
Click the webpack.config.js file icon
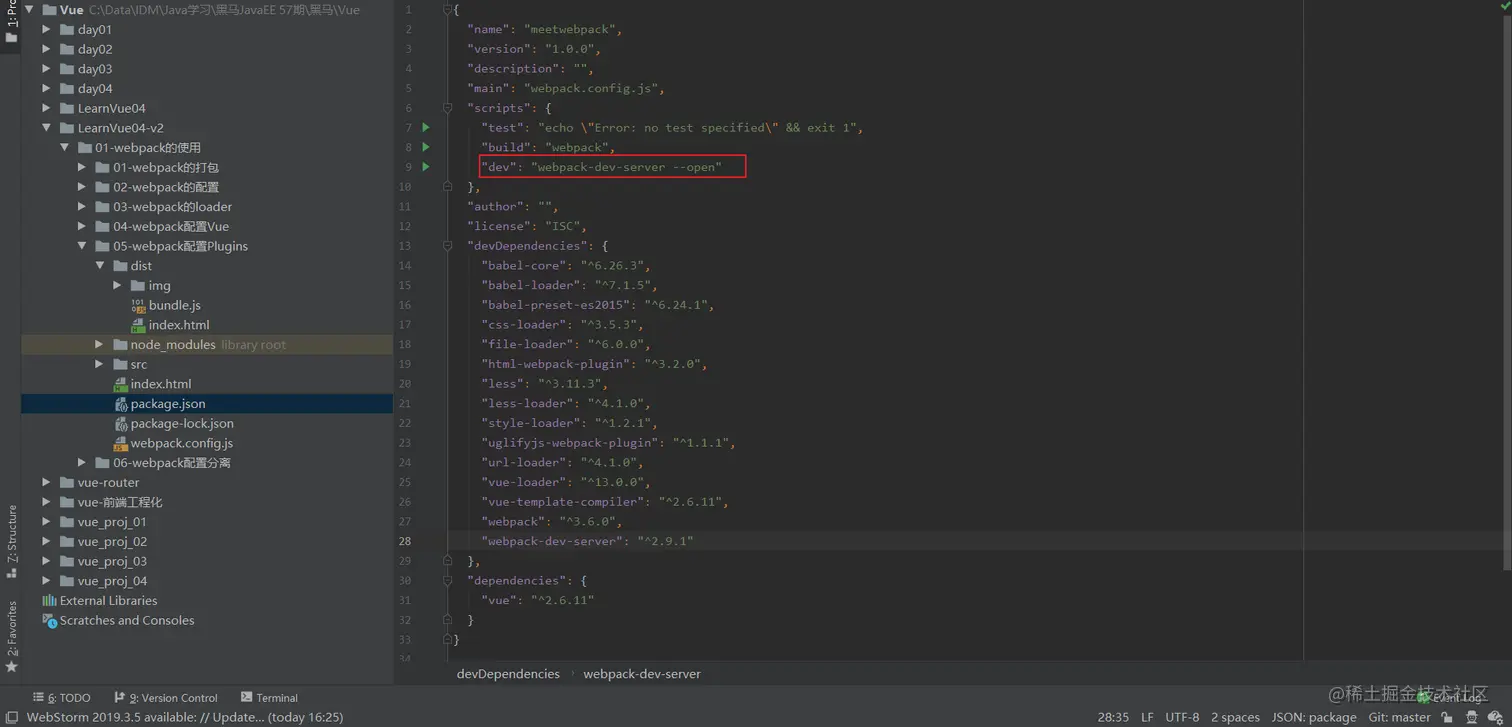click(x=120, y=443)
